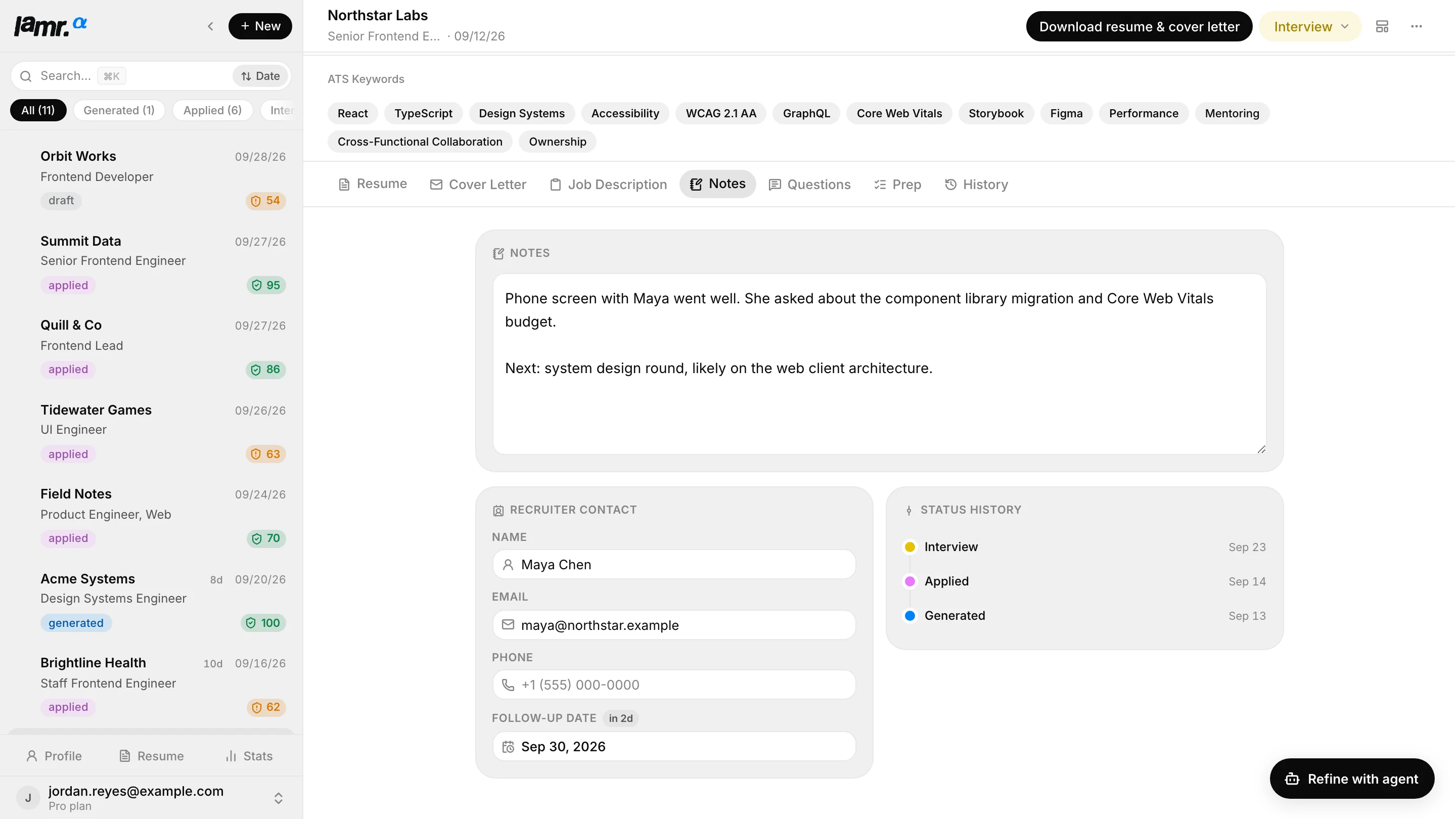Edit the email maya@northstar.example field
1456x819 pixels.
pos(674,624)
